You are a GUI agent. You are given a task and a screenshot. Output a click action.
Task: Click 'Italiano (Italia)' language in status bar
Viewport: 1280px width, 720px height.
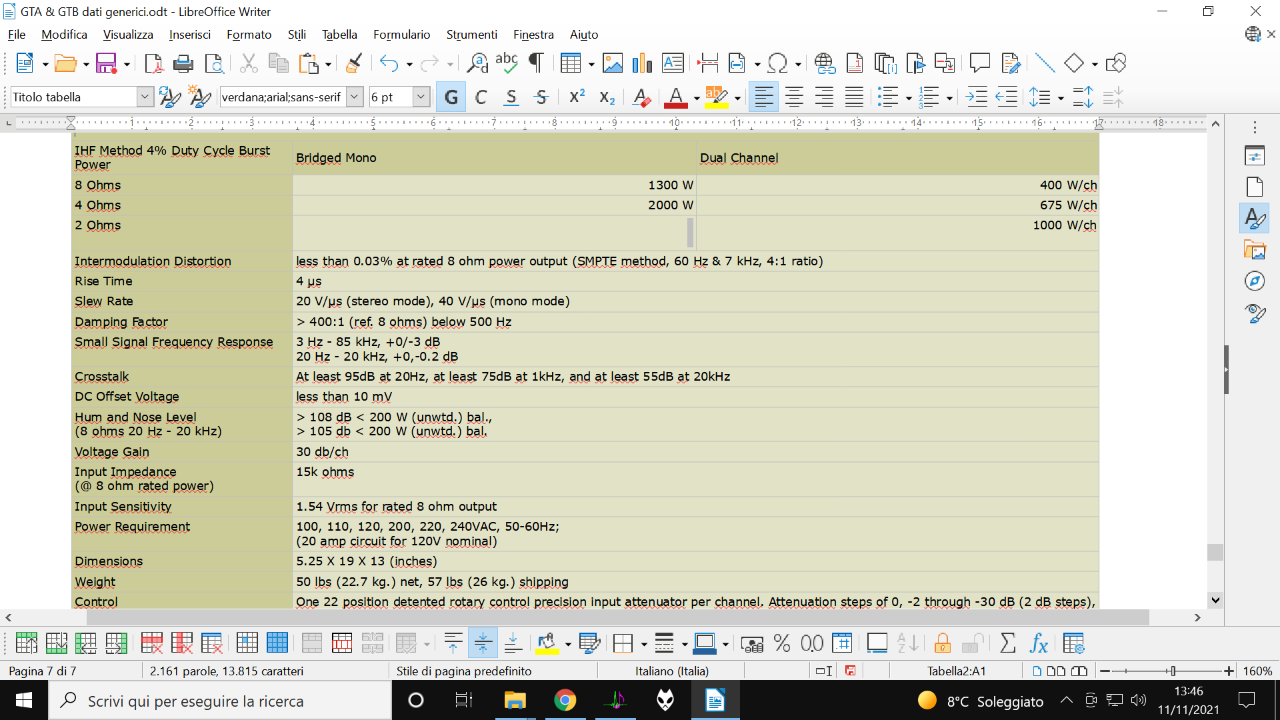coord(672,671)
